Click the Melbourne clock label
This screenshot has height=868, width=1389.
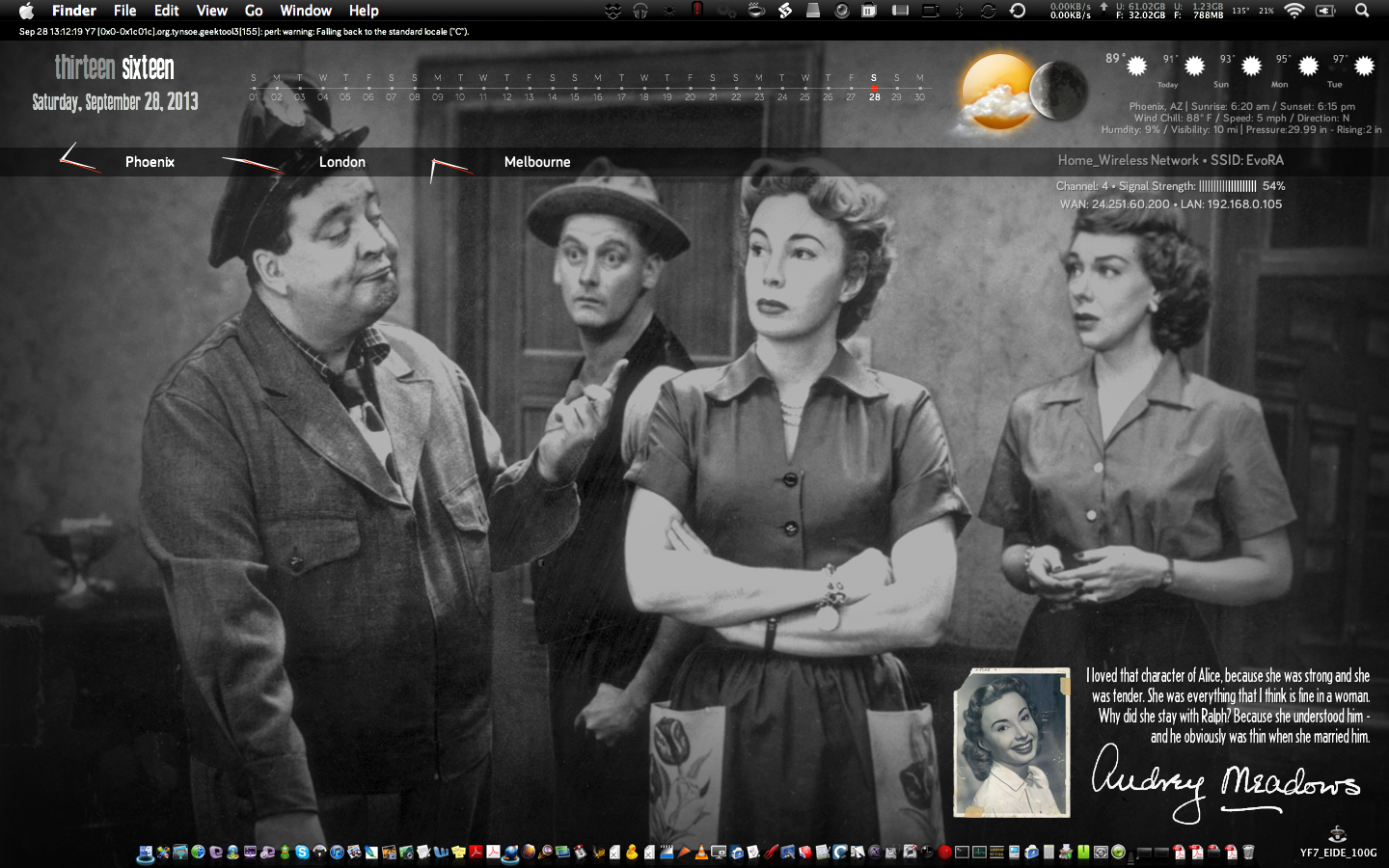[x=537, y=162]
